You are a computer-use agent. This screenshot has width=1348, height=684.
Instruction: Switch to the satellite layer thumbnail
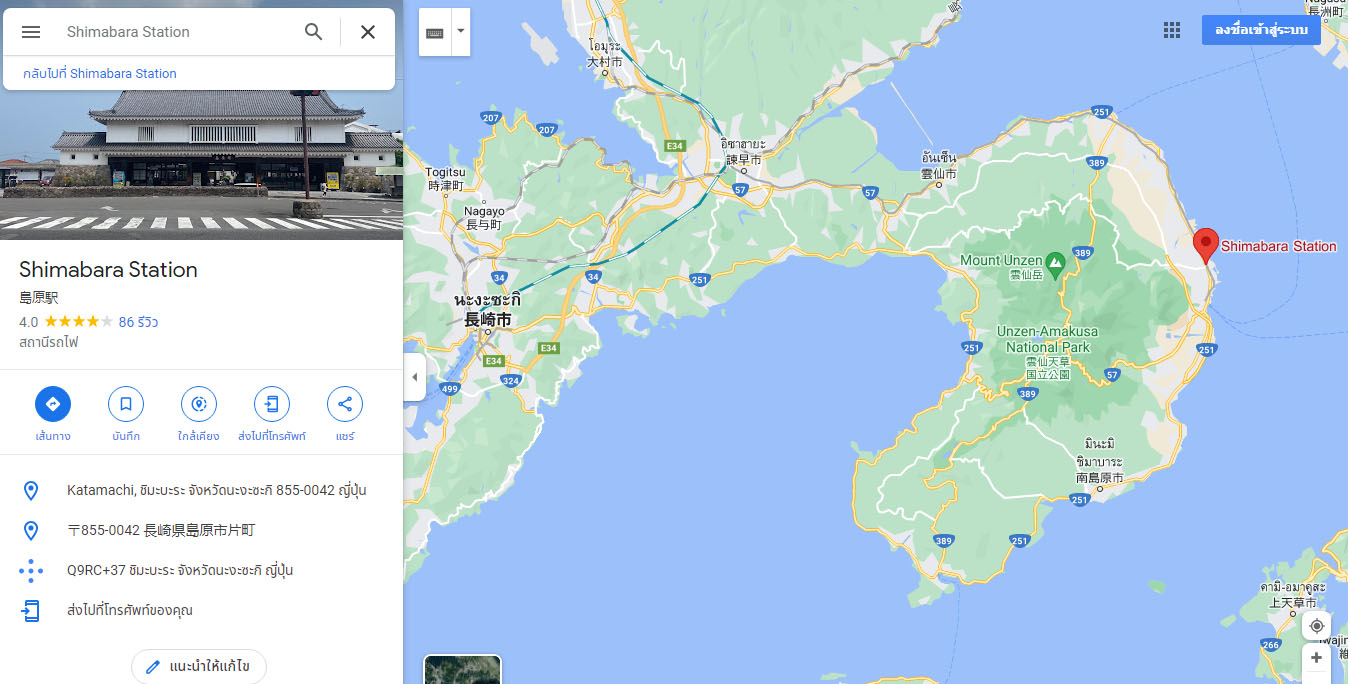click(x=462, y=669)
